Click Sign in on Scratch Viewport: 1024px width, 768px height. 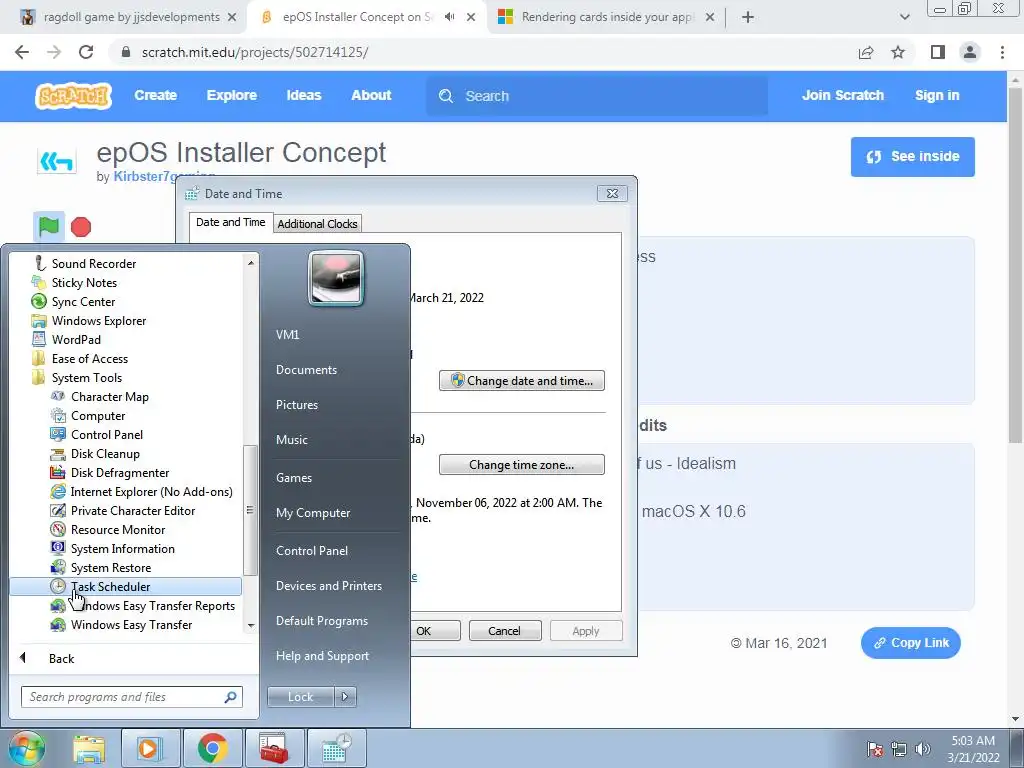[937, 95]
